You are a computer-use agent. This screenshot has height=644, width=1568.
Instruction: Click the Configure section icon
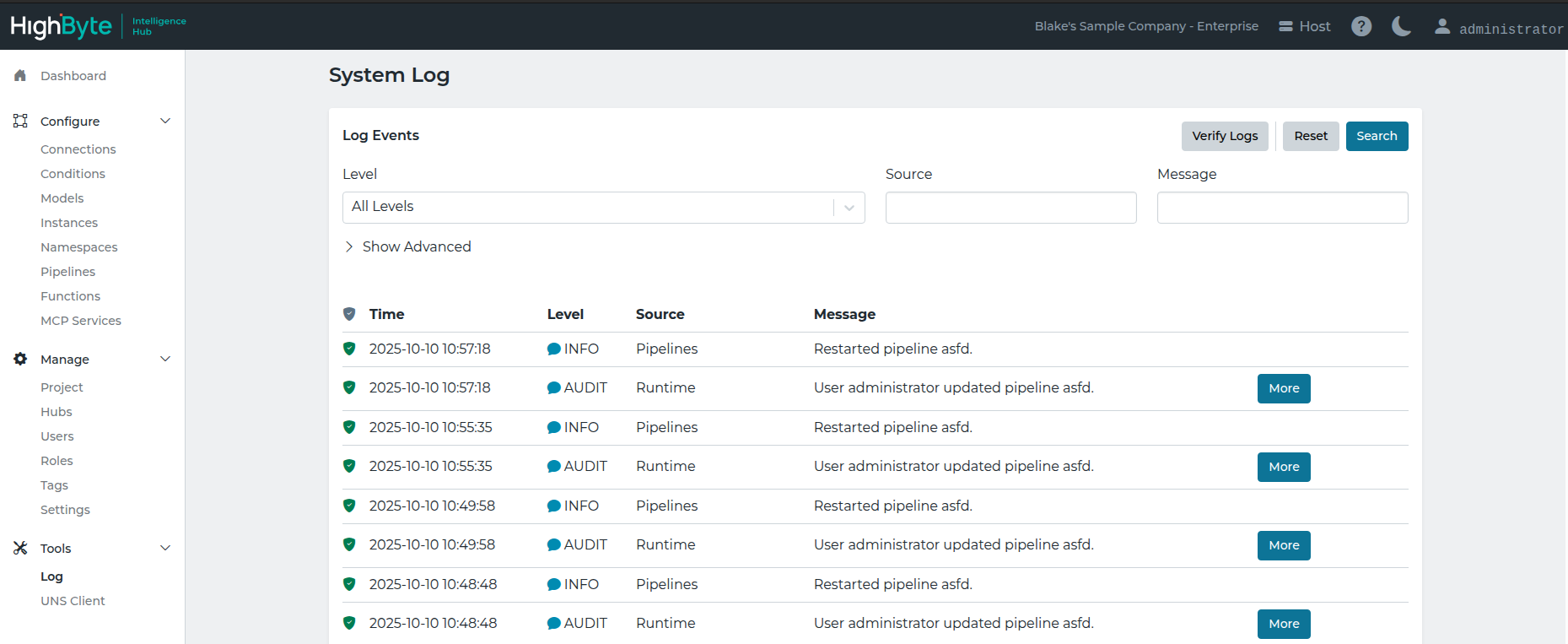[20, 121]
